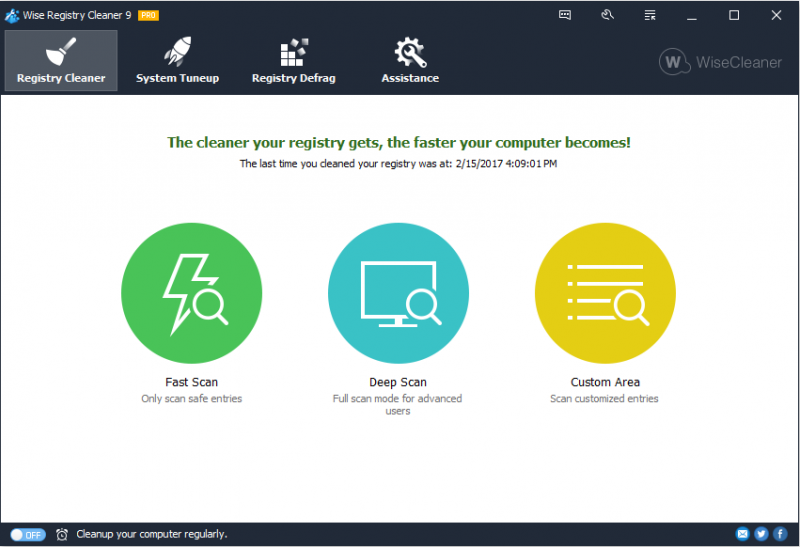Click the 'Deep Scan' label
The height and width of the screenshot is (547, 800).
[398, 382]
